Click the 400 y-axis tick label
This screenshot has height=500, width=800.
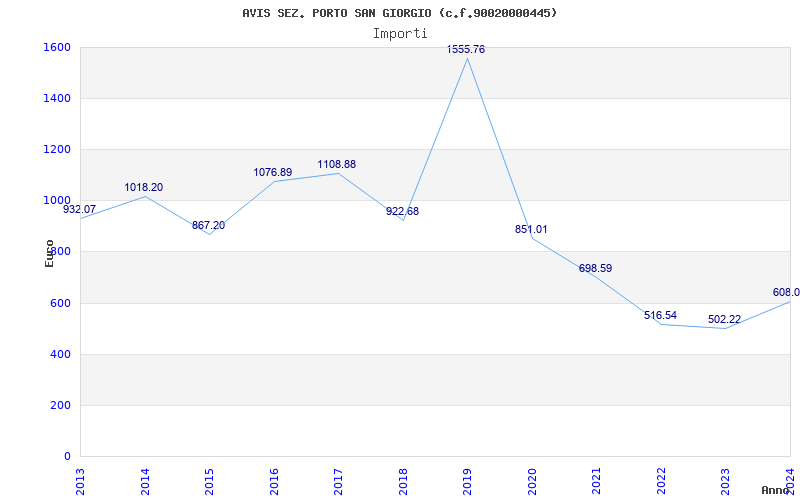pos(60,354)
